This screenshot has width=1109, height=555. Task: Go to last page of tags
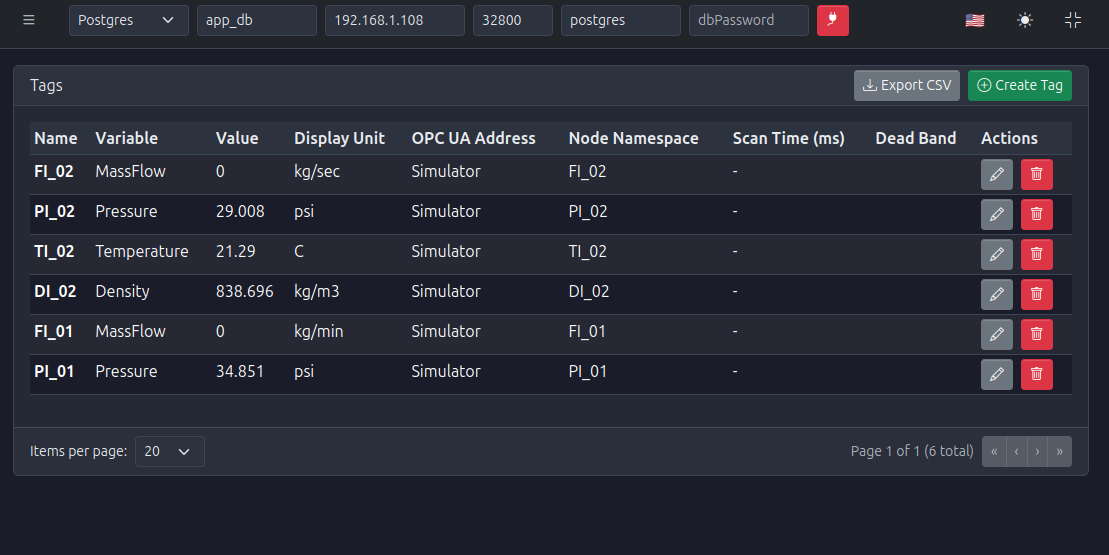[1059, 451]
